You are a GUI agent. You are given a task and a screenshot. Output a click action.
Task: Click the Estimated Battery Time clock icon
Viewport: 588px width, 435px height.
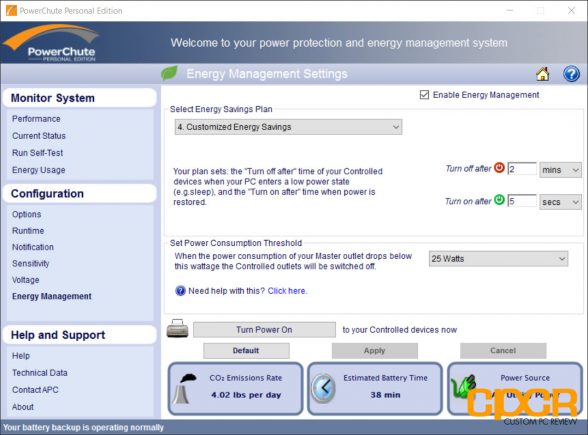coord(324,388)
